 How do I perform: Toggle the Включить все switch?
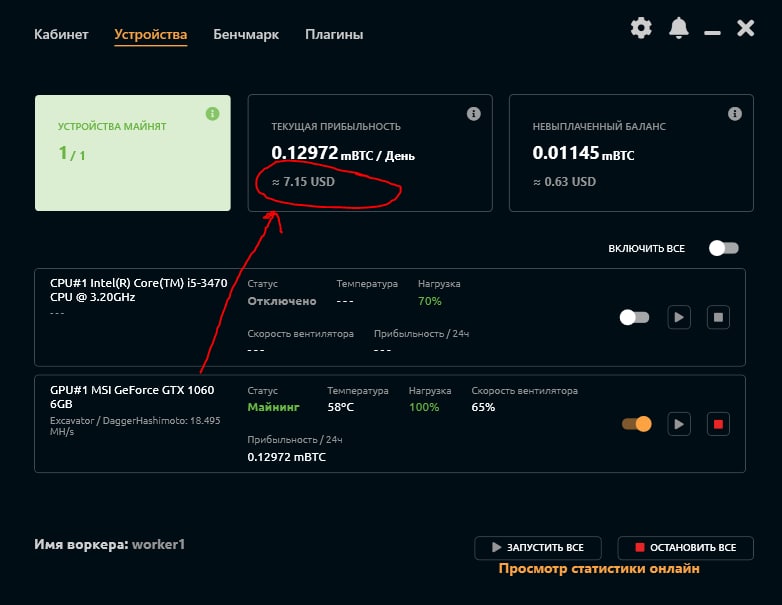point(724,248)
